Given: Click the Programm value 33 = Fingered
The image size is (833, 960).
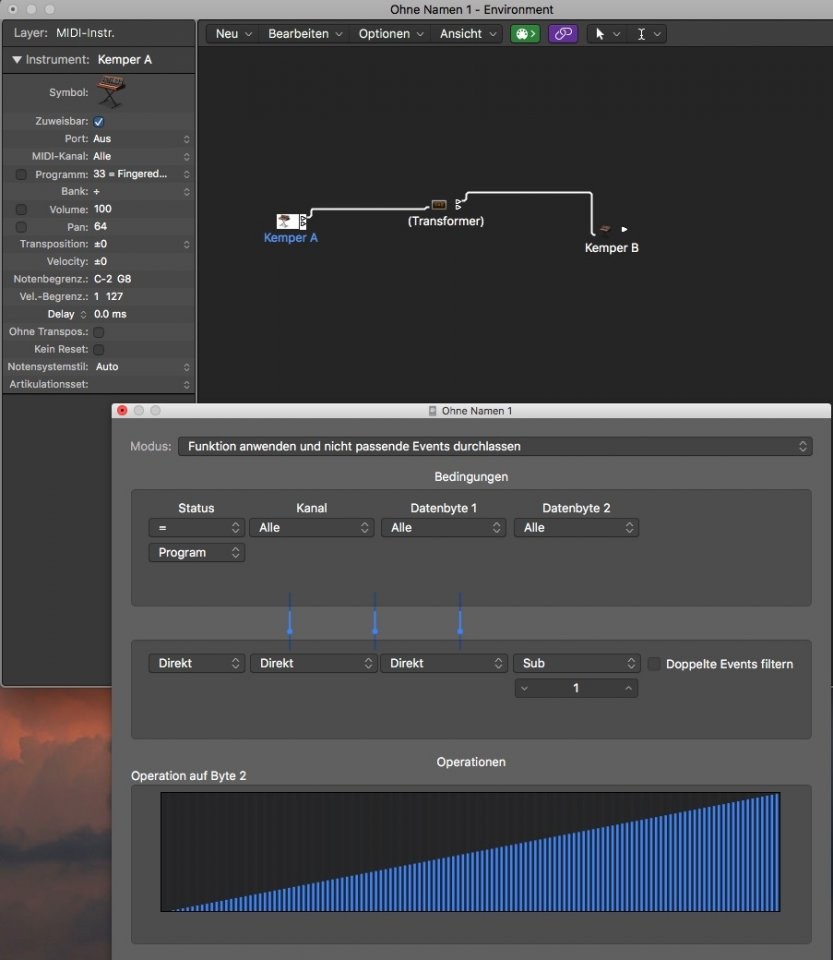Looking at the screenshot, I should coord(130,174).
